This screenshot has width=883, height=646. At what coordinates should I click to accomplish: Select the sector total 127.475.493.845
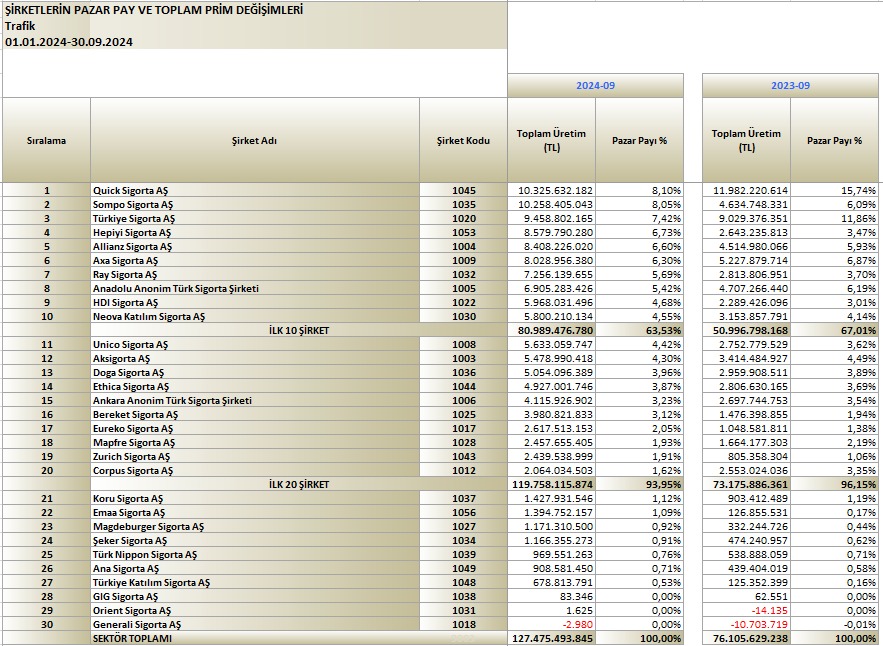[552, 638]
